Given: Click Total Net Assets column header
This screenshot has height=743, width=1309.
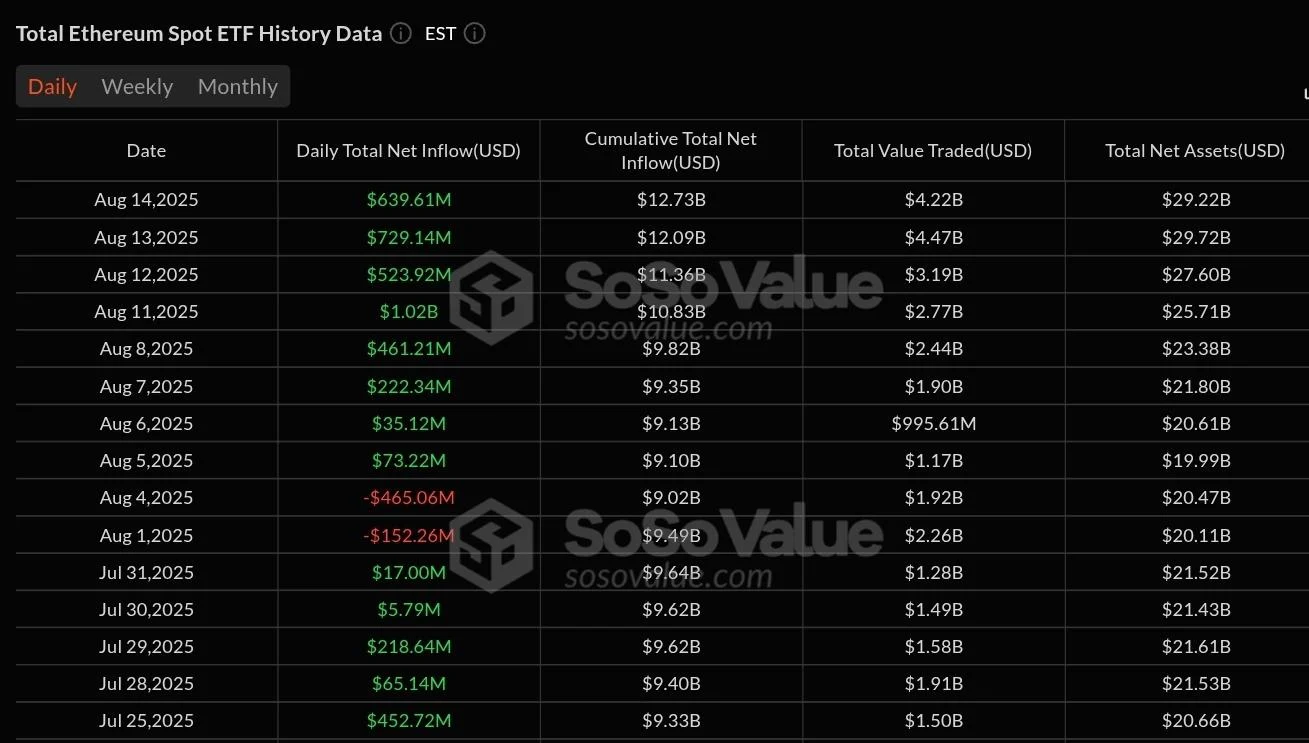Looking at the screenshot, I should pyautogui.click(x=1195, y=151).
